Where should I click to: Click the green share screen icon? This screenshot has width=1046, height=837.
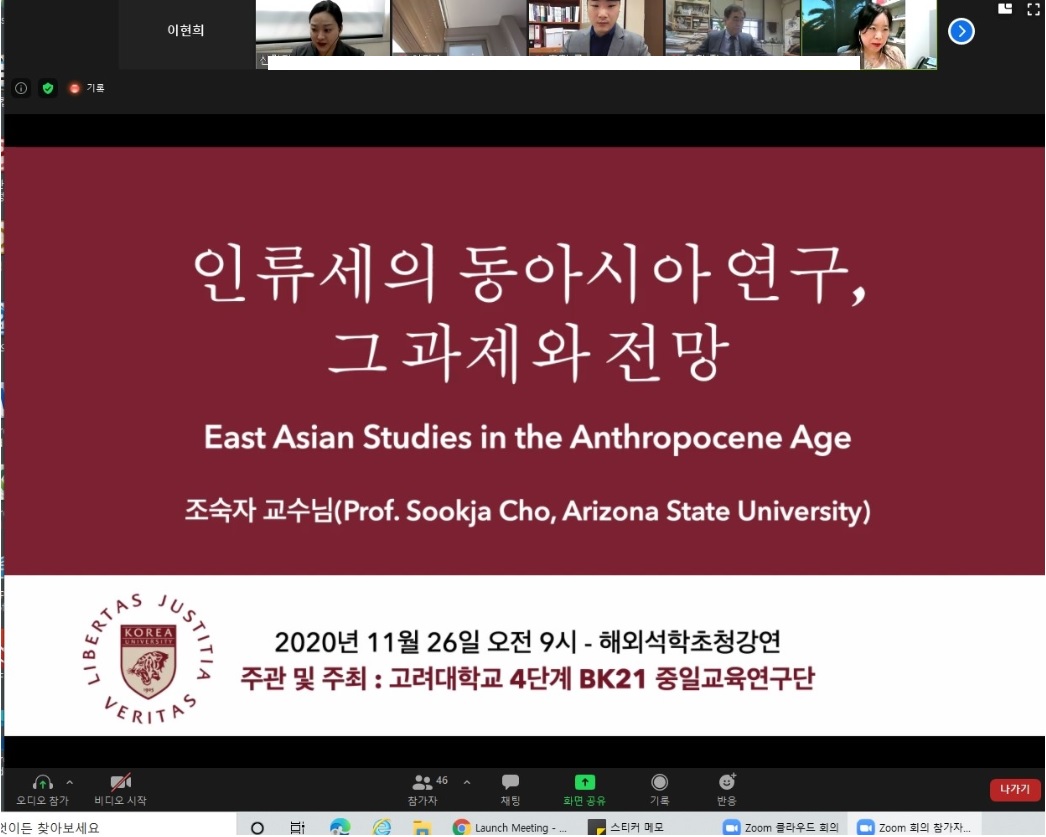(x=584, y=783)
